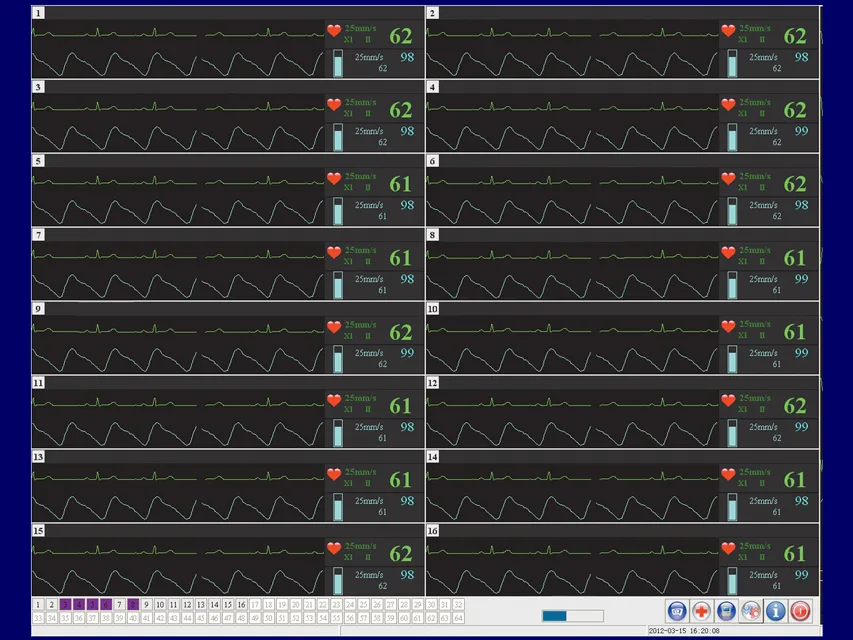The height and width of the screenshot is (640, 853).
Task: Click the heart icon in bed 12 panel
Action: coord(728,401)
